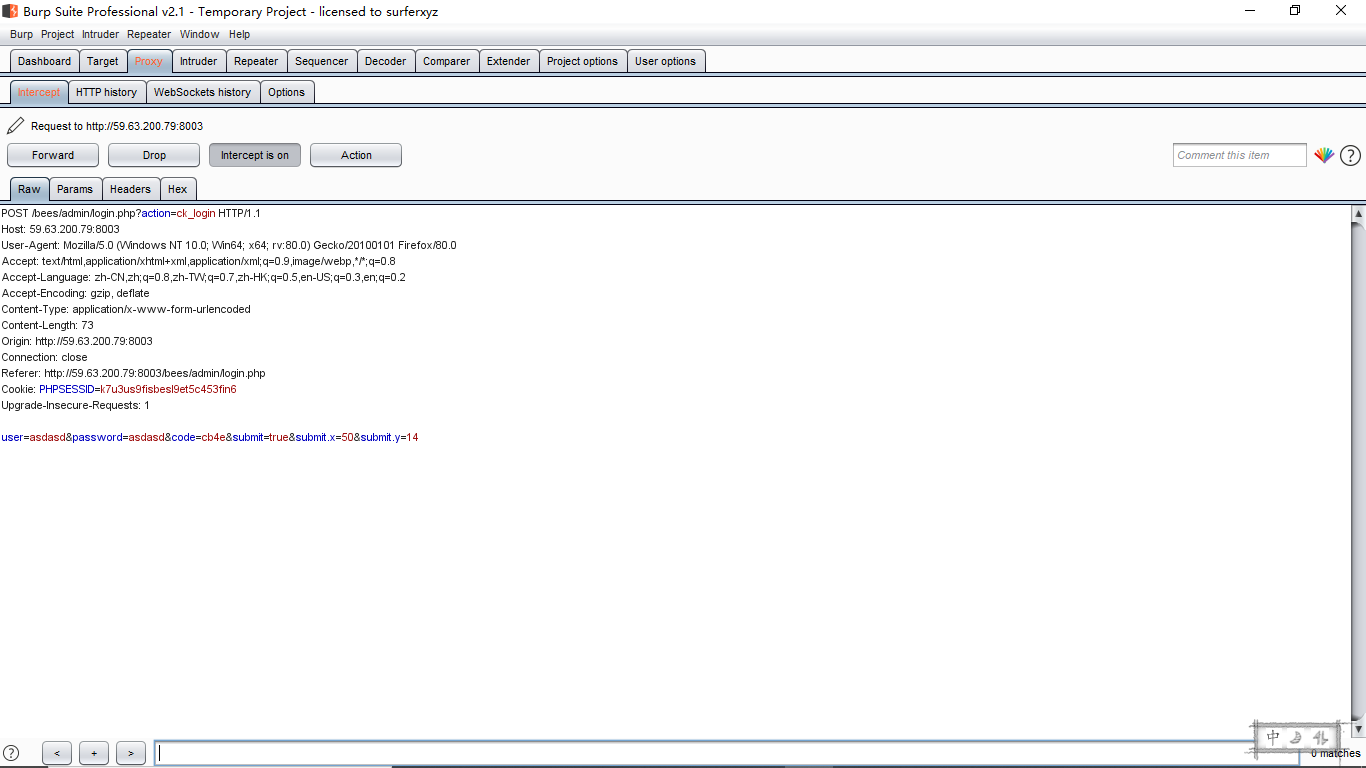The width and height of the screenshot is (1366, 768).
Task: Open the Help menu
Action: coord(239,34)
